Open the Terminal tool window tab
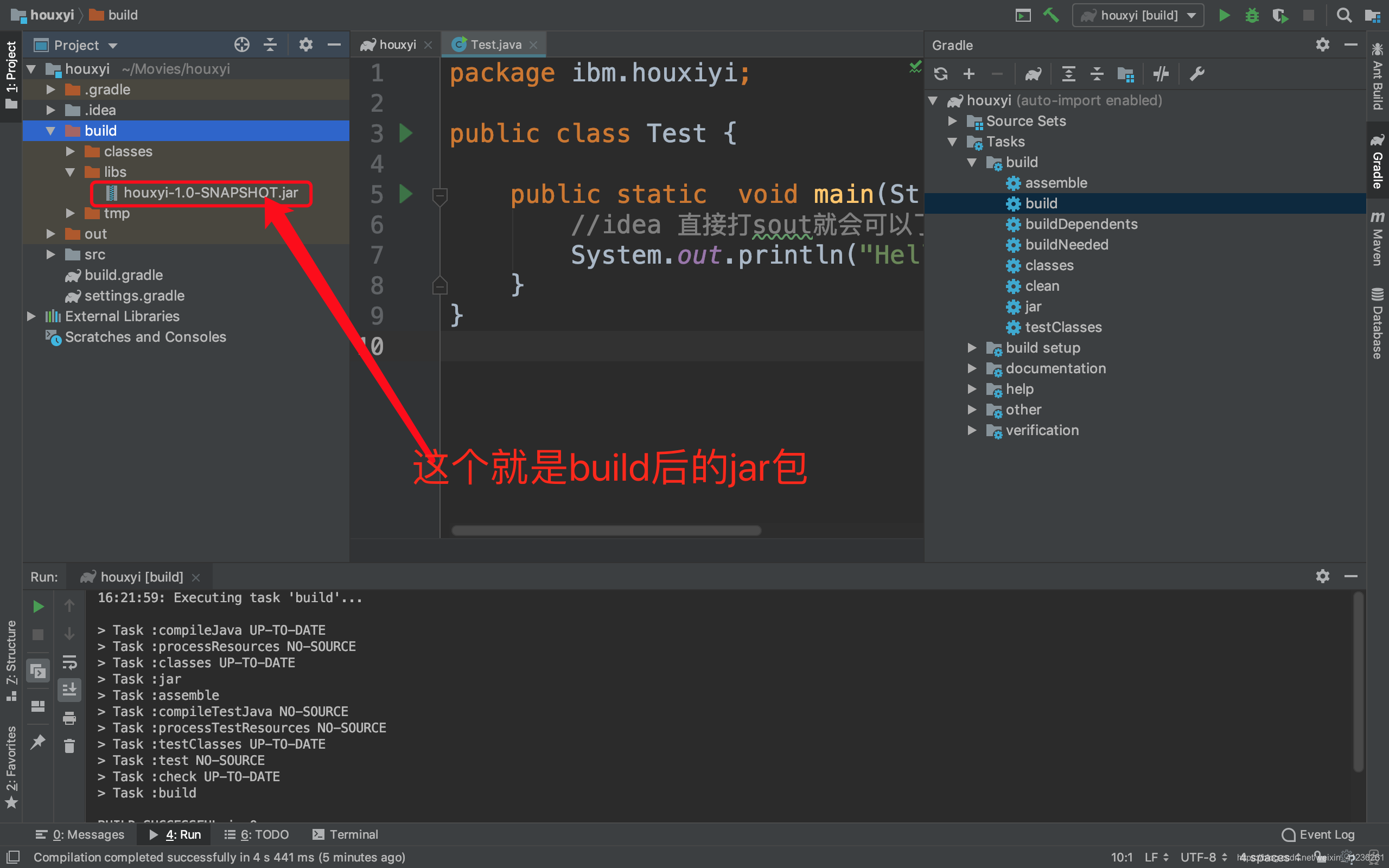 click(x=346, y=834)
